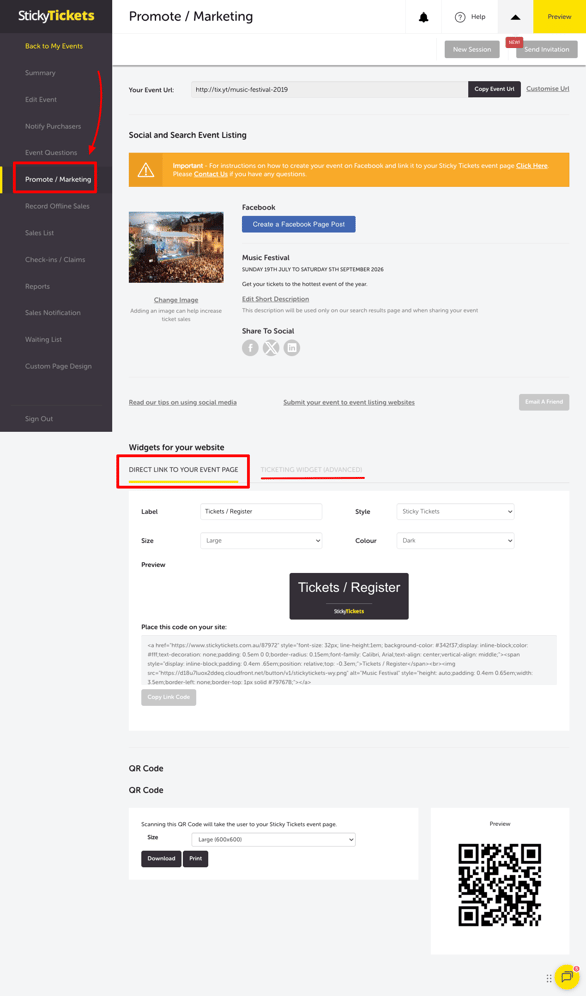The height and width of the screenshot is (996, 586).
Task: Click the yellow Preview button
Action: pyautogui.click(x=559, y=17)
